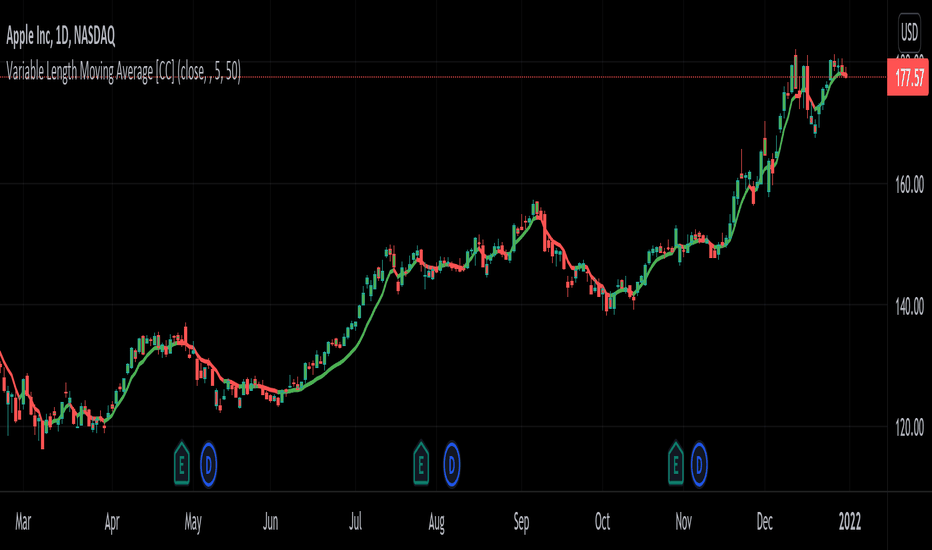
Task: Click the November dividend D marker
Action: (x=699, y=464)
